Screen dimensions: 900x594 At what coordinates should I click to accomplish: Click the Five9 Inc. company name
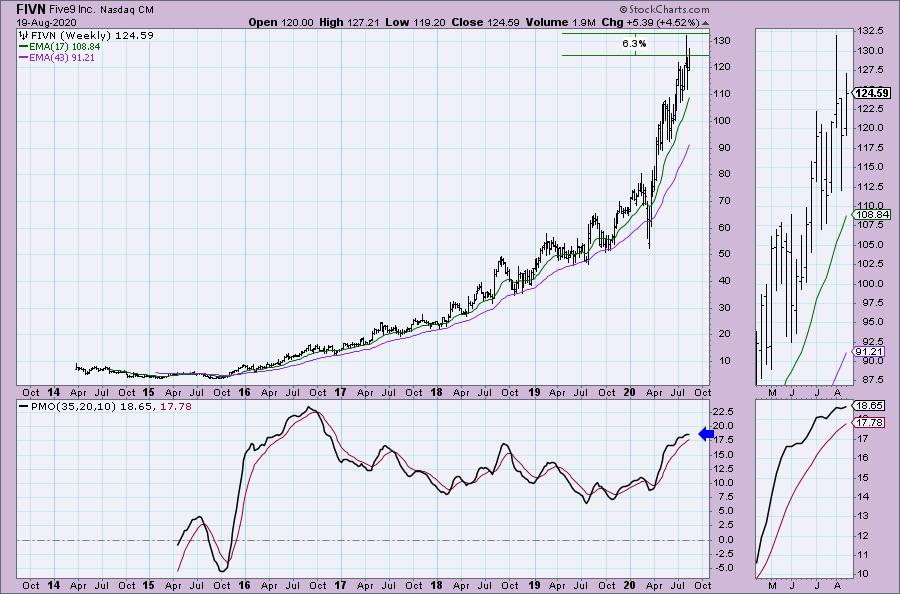(x=73, y=10)
